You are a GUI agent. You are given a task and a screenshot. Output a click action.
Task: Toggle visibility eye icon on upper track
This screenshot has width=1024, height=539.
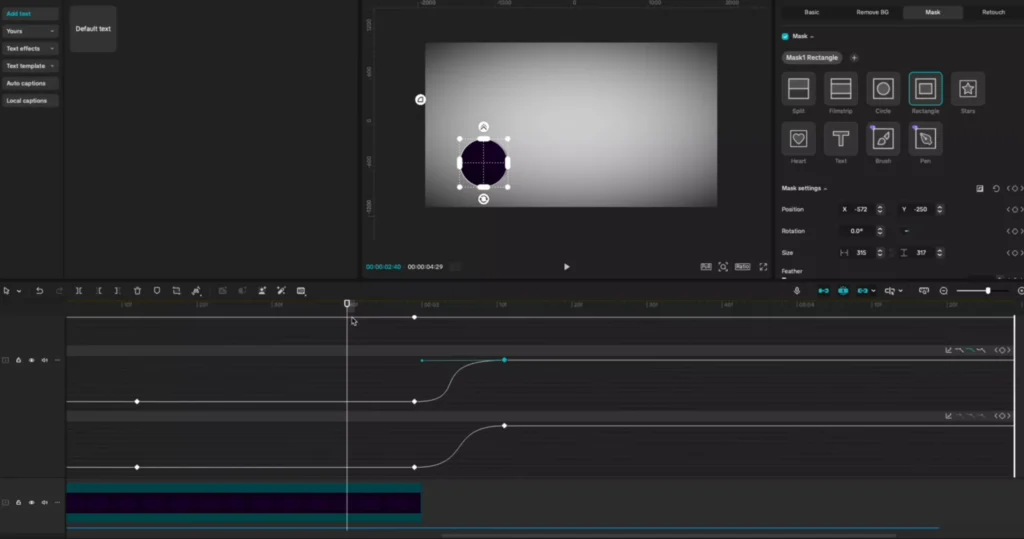point(31,360)
